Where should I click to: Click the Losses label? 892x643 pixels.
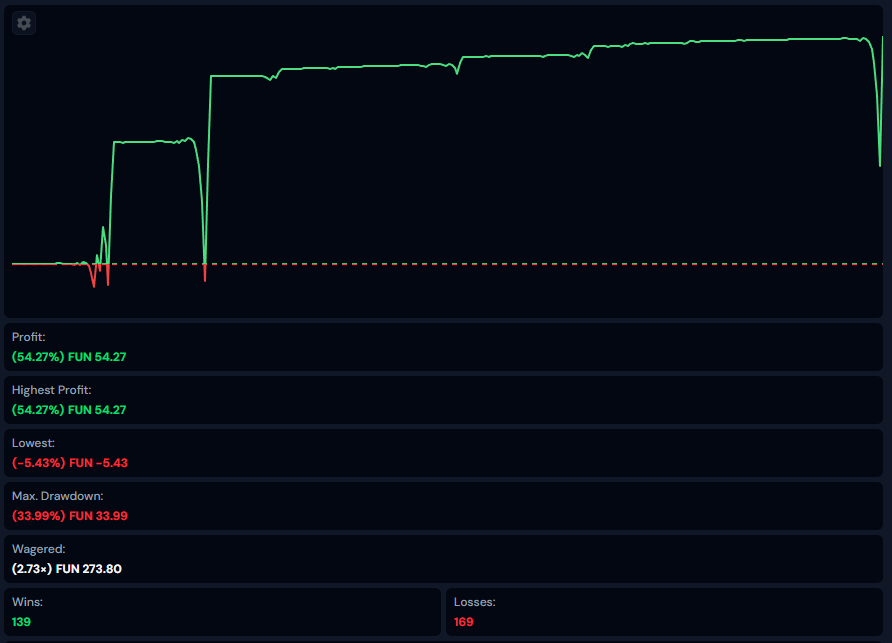click(x=475, y=602)
